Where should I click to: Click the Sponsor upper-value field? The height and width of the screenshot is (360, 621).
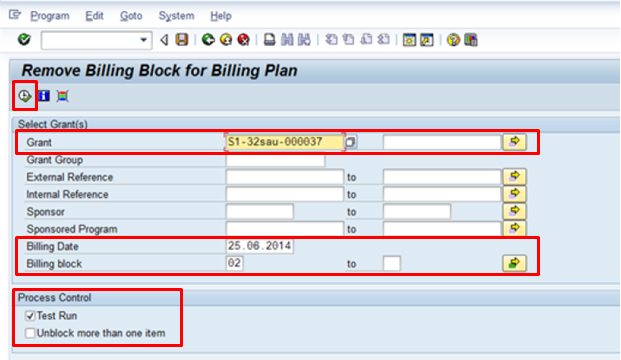pyautogui.click(x=417, y=211)
